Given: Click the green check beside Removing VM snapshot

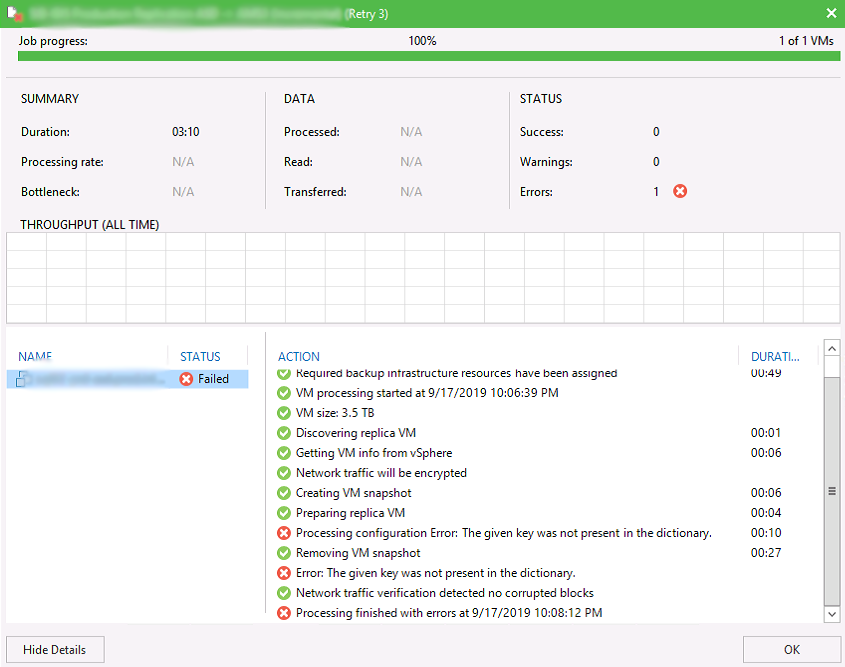Looking at the screenshot, I should (x=284, y=553).
